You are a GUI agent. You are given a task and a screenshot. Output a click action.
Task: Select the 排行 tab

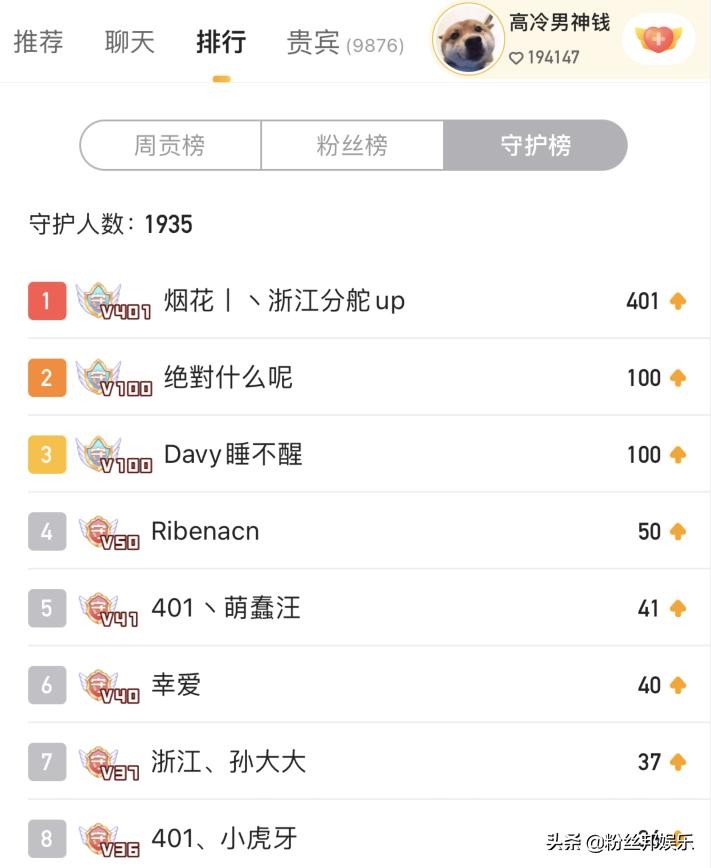[221, 43]
